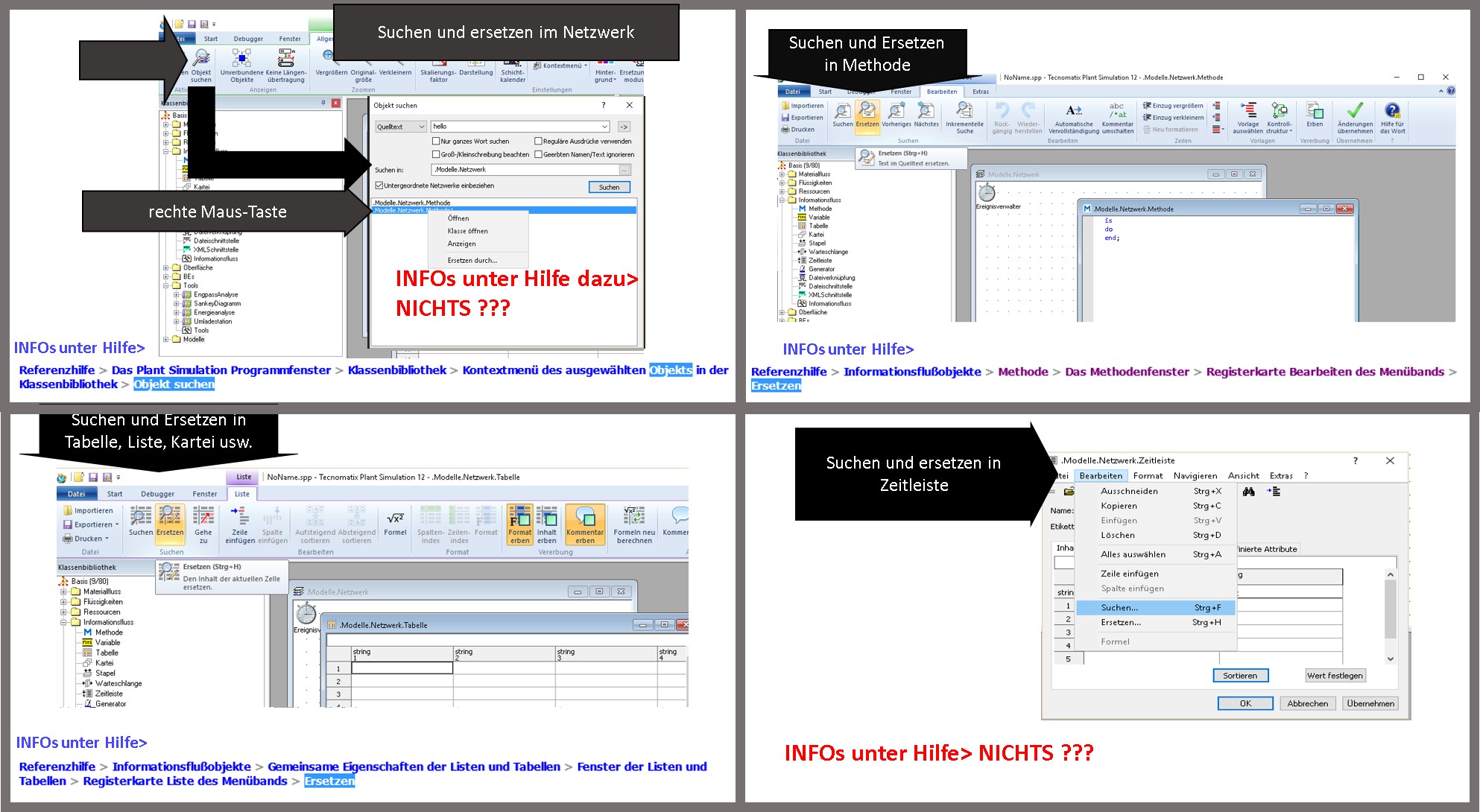Image resolution: width=1480 pixels, height=812 pixels.
Task: Open the Quelltext dropdown in Objekt suchen
Action: 401,127
